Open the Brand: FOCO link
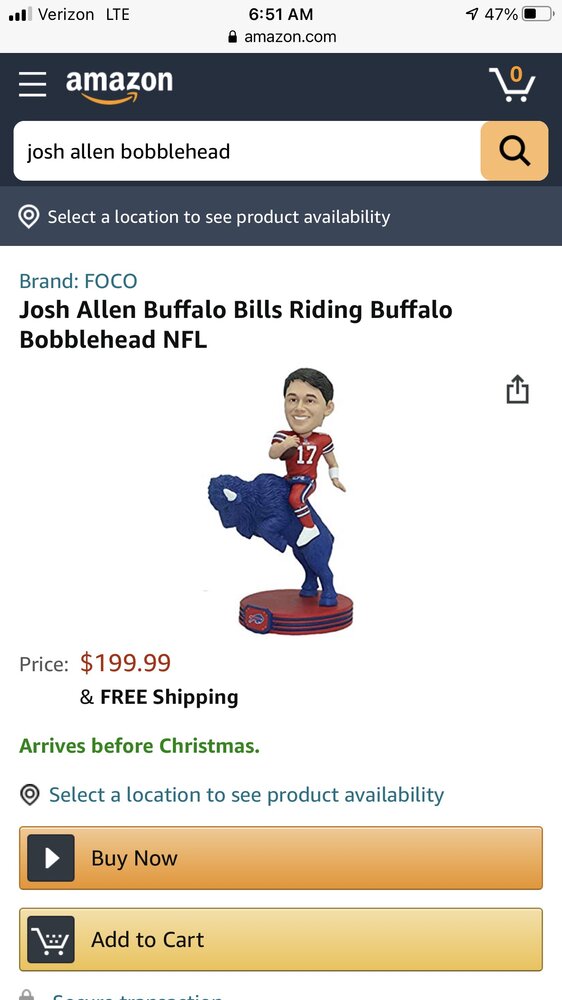Viewport: 562px width, 1000px height. [78, 281]
